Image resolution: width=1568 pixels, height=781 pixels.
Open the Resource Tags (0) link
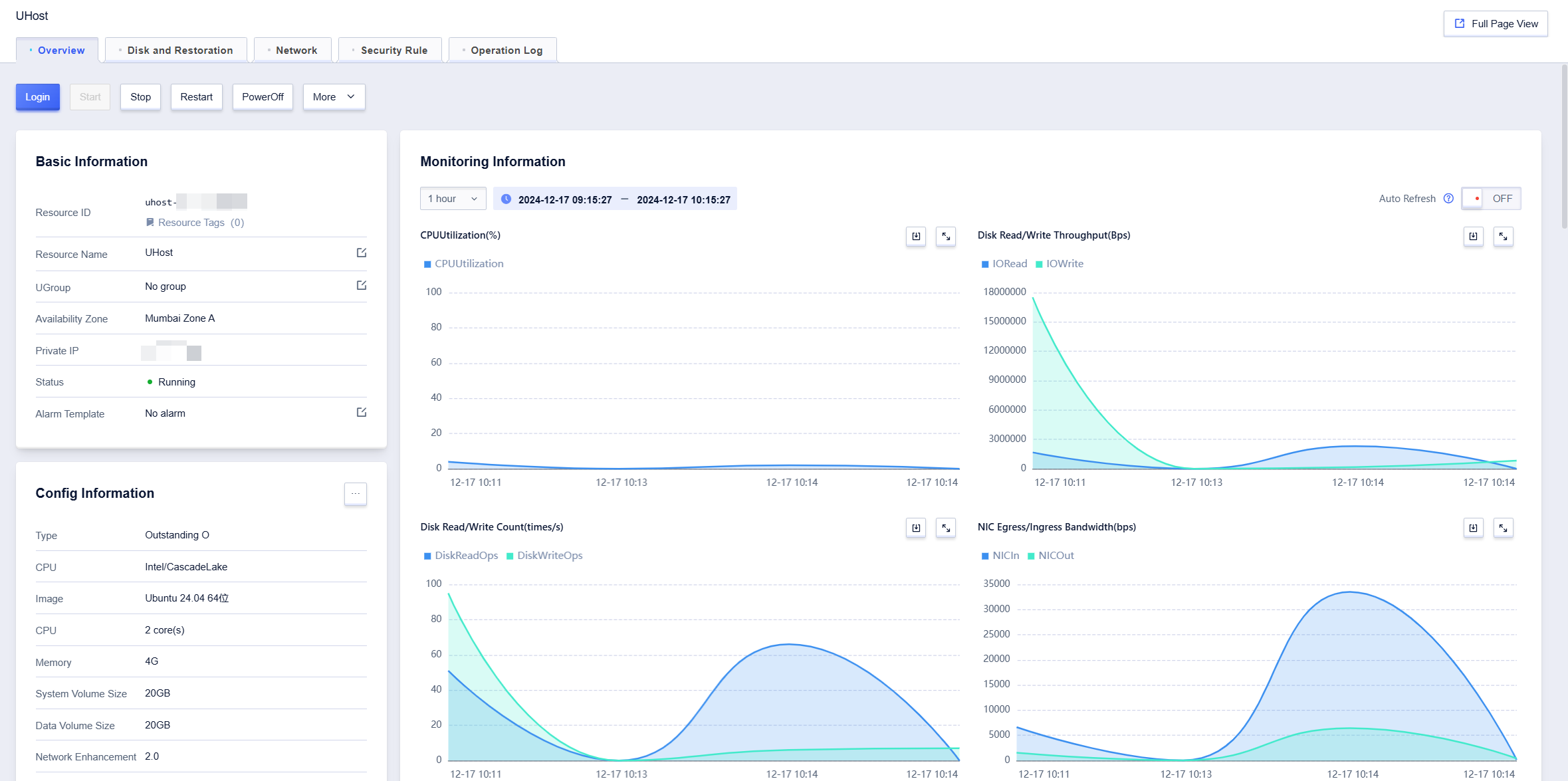coord(201,223)
